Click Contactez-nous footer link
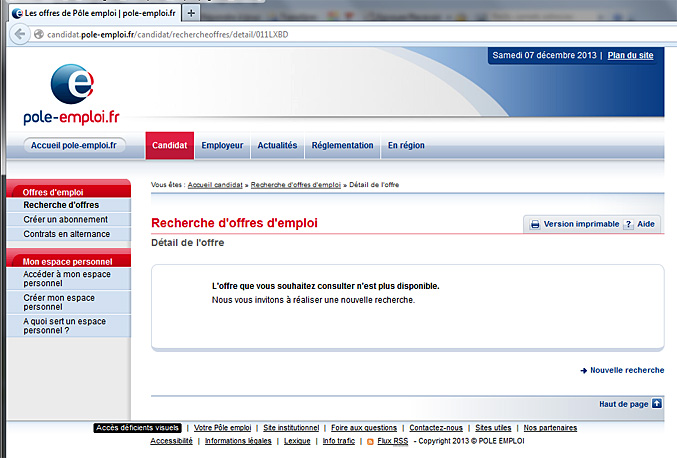 click(x=436, y=428)
